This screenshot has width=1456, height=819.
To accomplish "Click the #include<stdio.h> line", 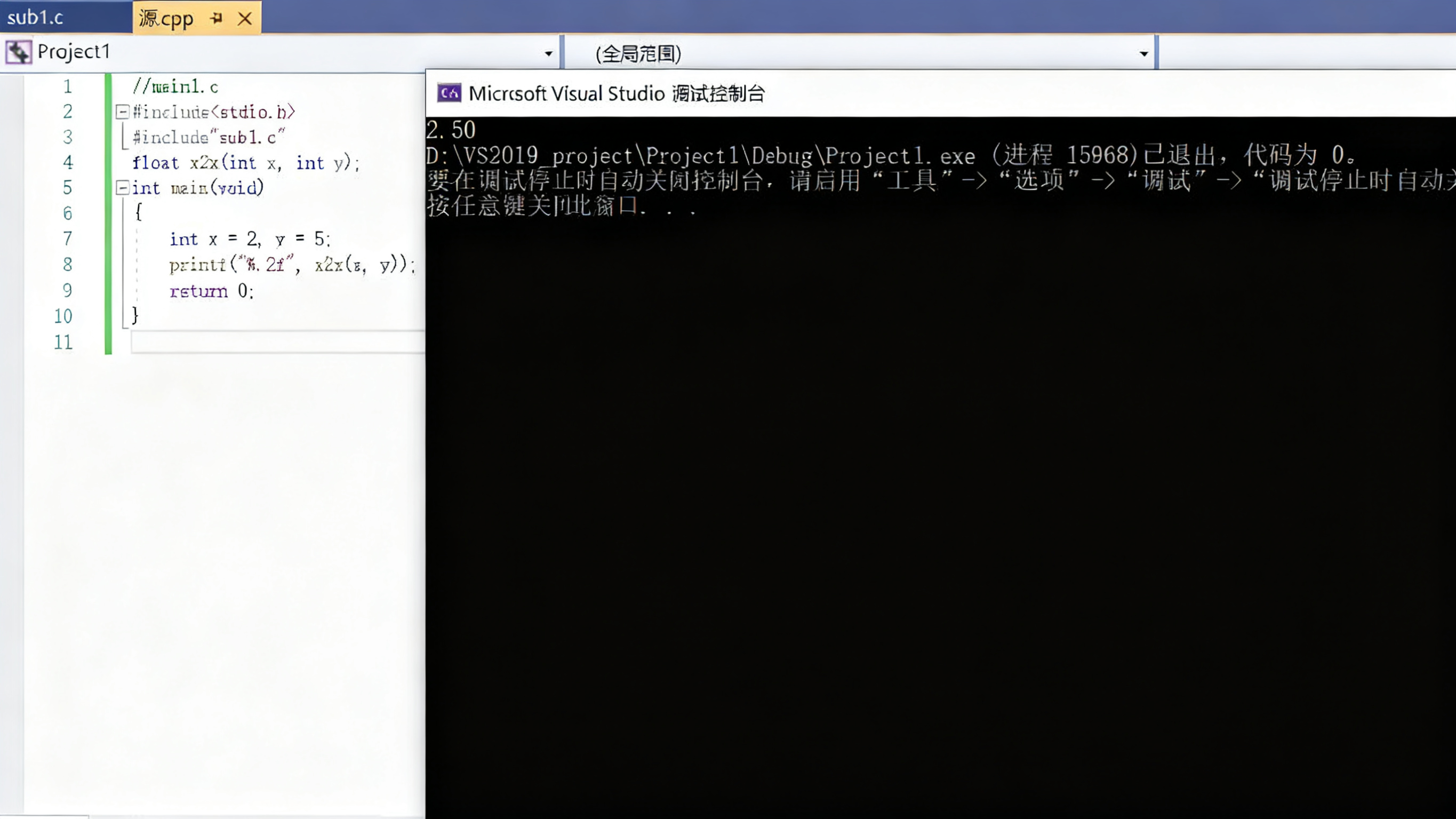I will coord(214,112).
